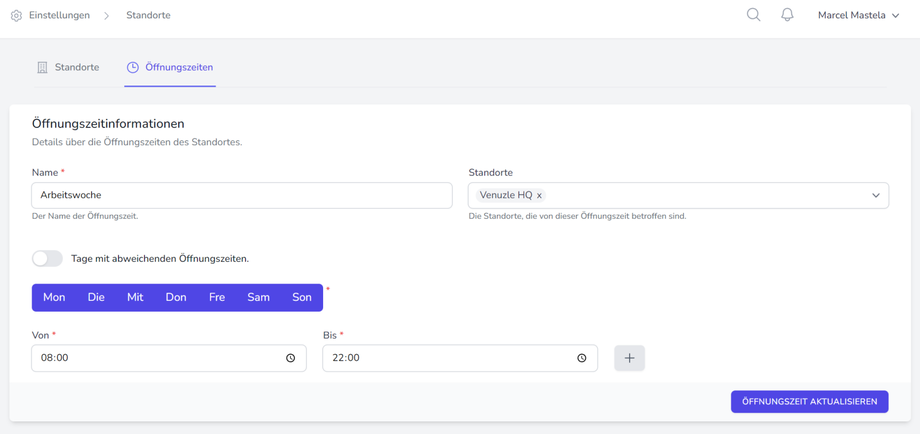Click the building icon on Standorte tab
Image resolution: width=920 pixels, height=434 pixels.
click(x=42, y=68)
